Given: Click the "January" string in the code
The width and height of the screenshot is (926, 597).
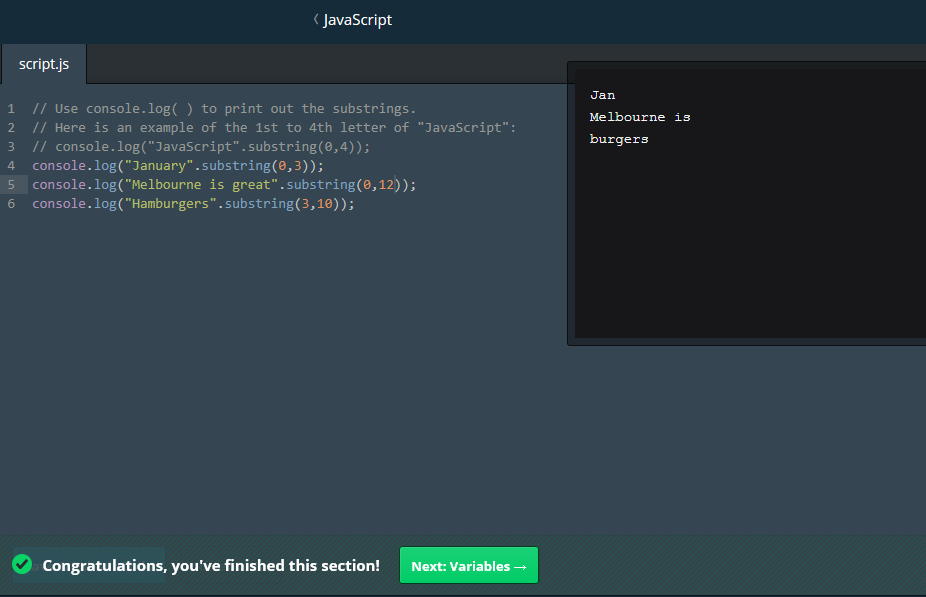Looking at the screenshot, I should 159,165.
